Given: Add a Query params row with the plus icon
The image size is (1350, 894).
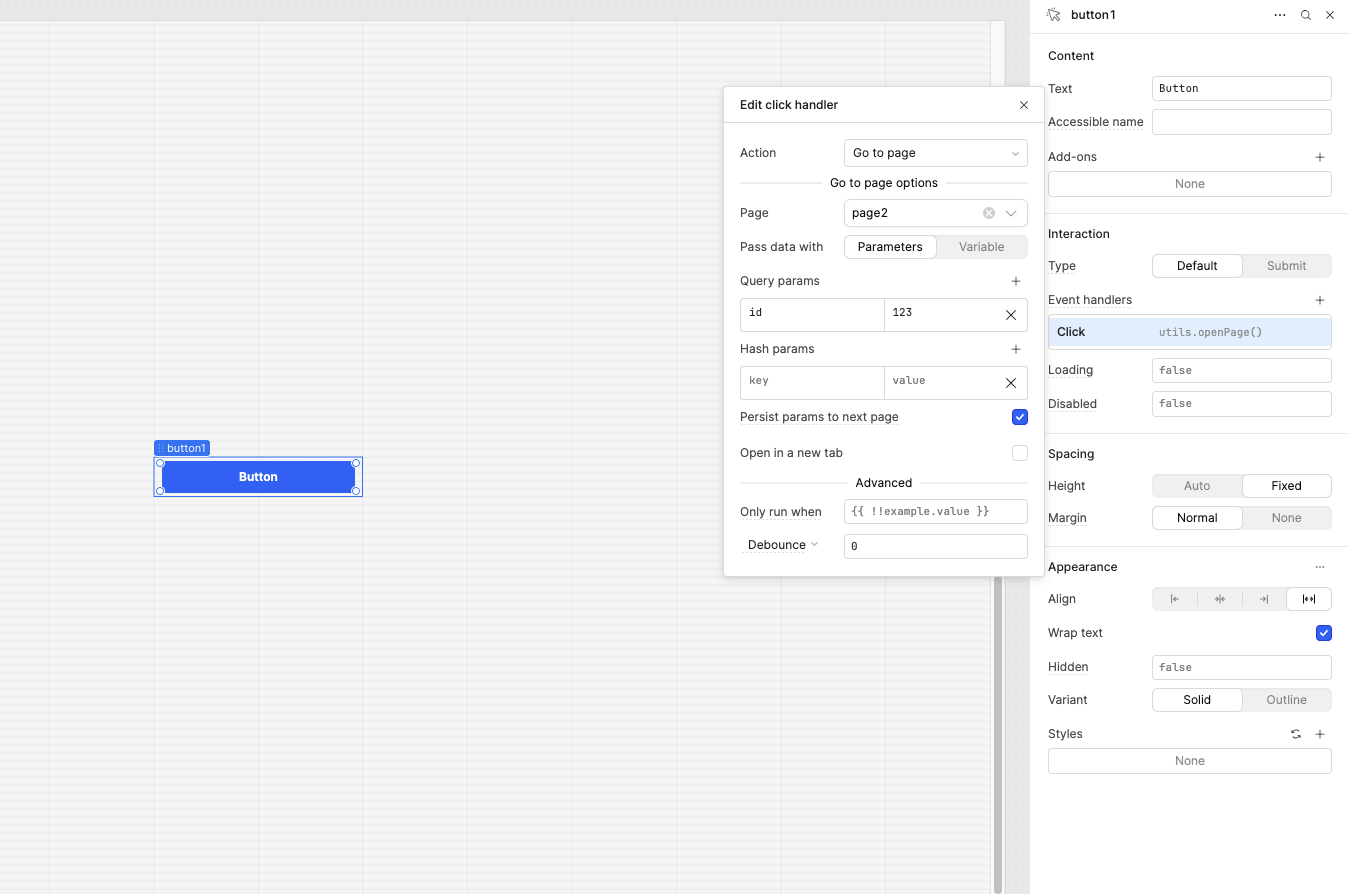Looking at the screenshot, I should [x=1016, y=281].
